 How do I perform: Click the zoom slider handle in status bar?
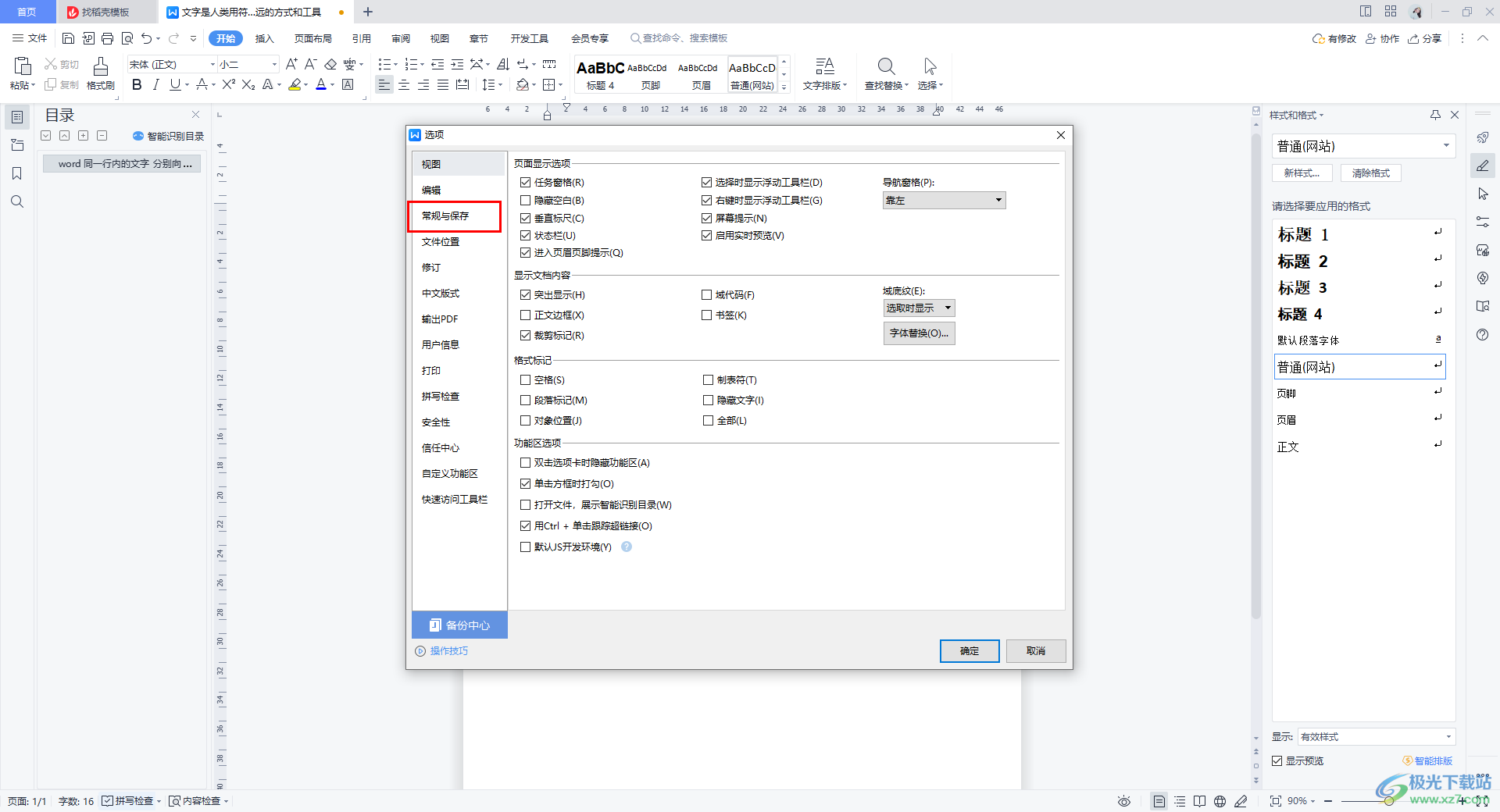click(x=1389, y=801)
